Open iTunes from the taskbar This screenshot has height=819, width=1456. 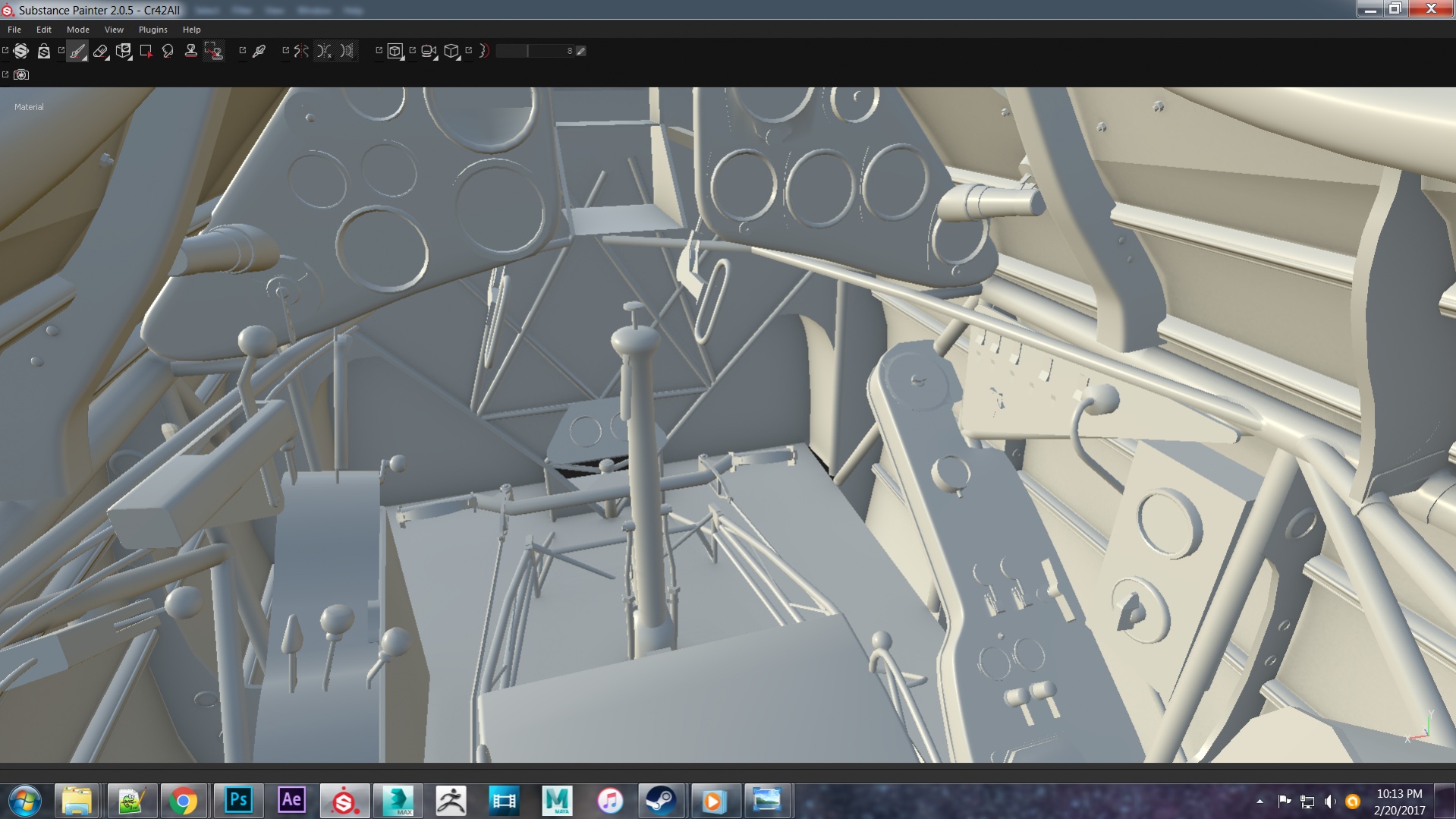point(610,801)
